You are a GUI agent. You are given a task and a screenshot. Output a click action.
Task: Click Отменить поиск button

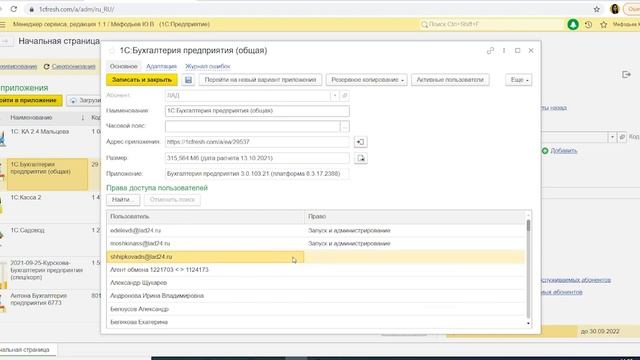(x=172, y=200)
